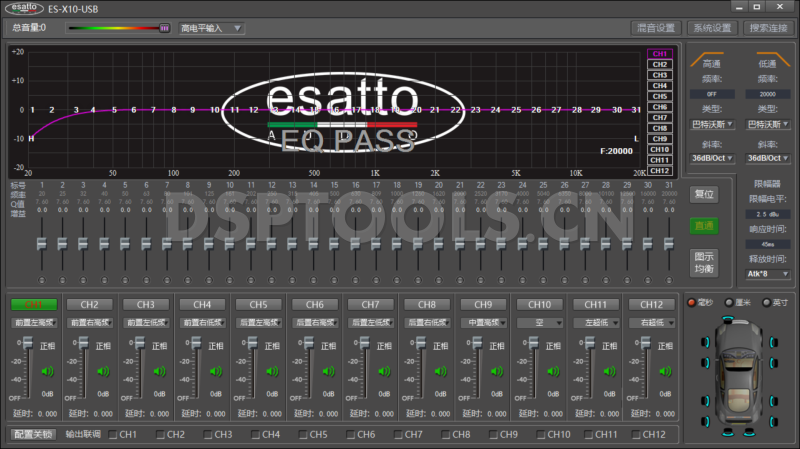Open the 搜索连接 search connection tab
Image resolution: width=800 pixels, height=449 pixels.
pyautogui.click(x=768, y=28)
